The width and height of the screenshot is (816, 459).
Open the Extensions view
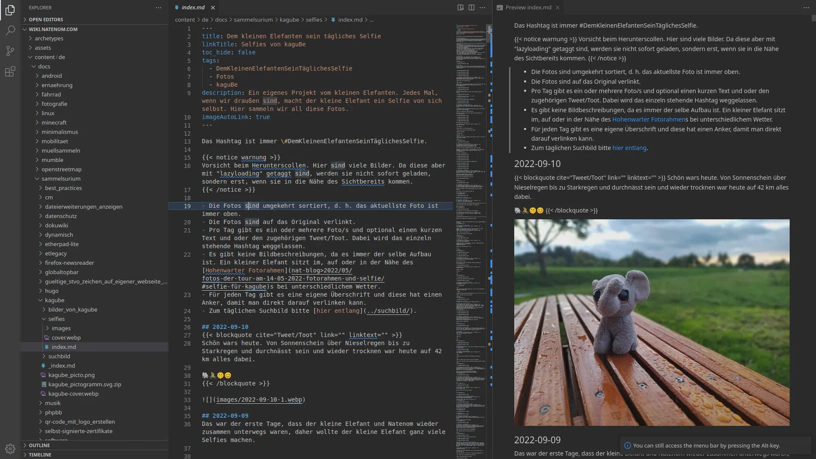(10, 71)
